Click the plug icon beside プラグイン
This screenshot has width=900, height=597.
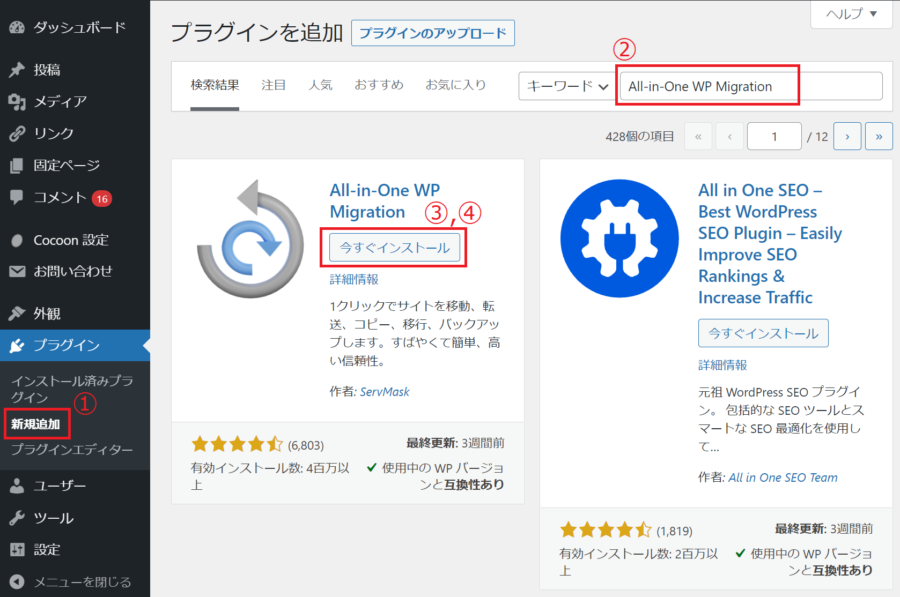[17, 346]
